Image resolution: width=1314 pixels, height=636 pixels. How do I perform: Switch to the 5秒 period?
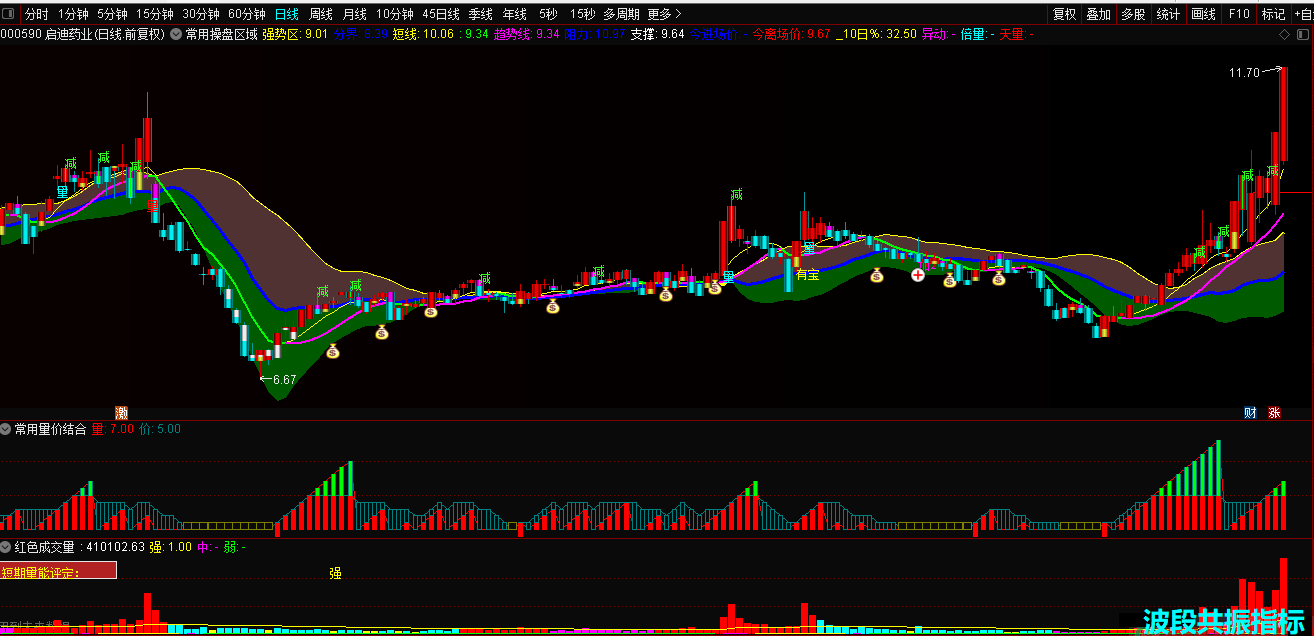tap(548, 14)
